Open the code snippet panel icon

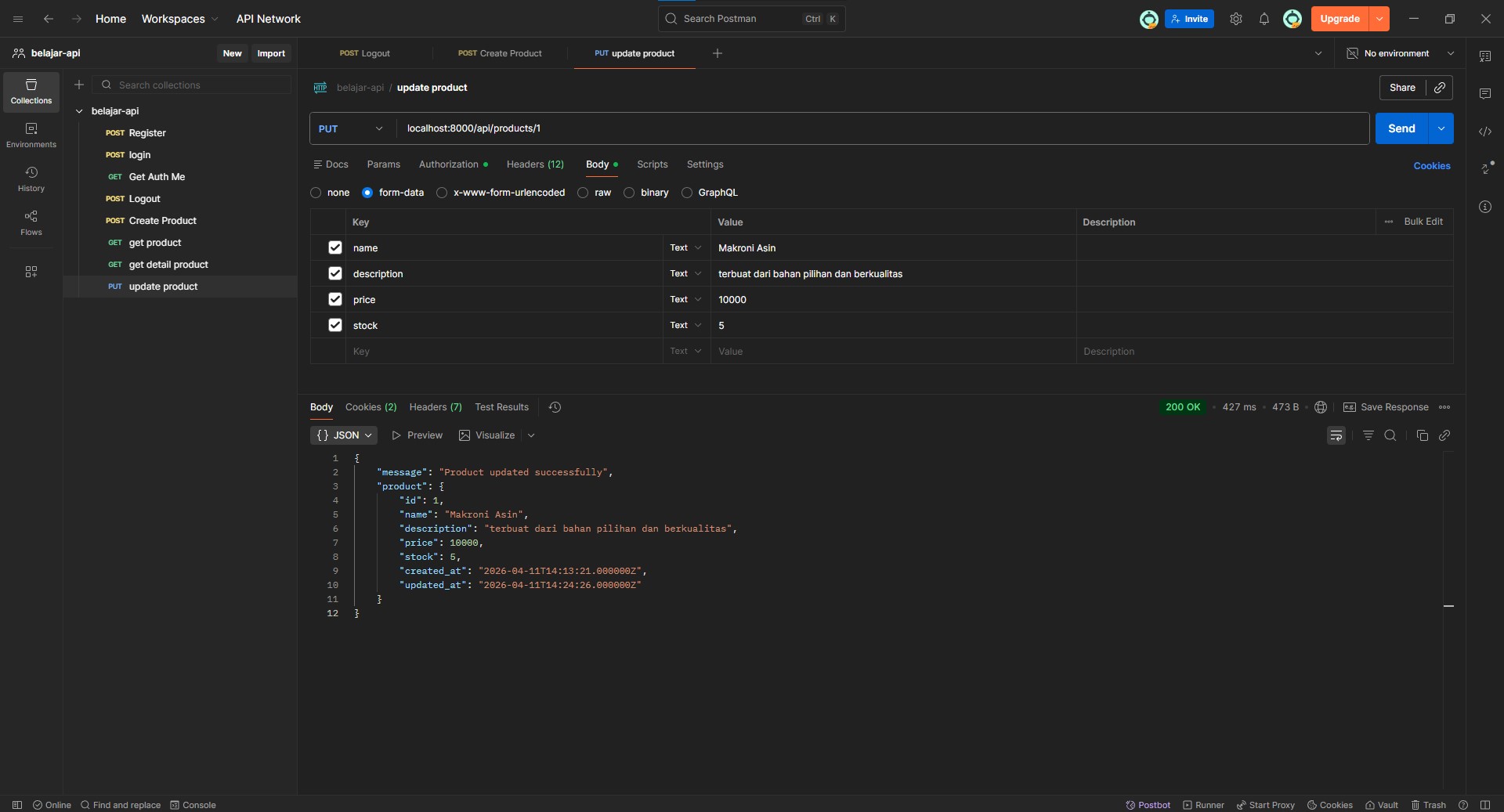pos(1484,132)
